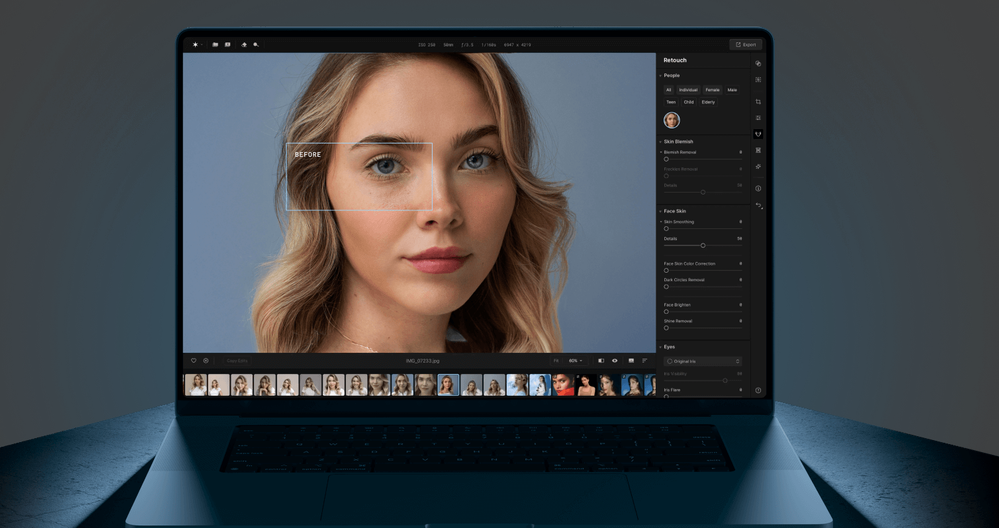The image size is (999, 528).
Task: Select the red-dress photo thumbnail in filmstrip
Action: click(x=563, y=385)
